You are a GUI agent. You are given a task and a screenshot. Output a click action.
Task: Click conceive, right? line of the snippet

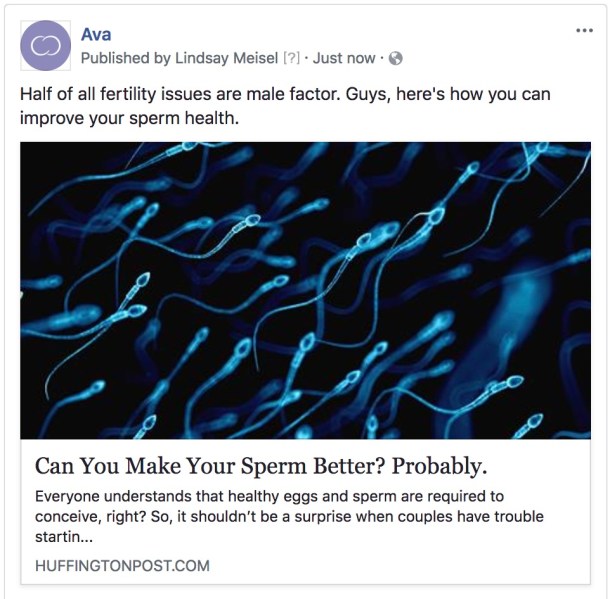289,517
